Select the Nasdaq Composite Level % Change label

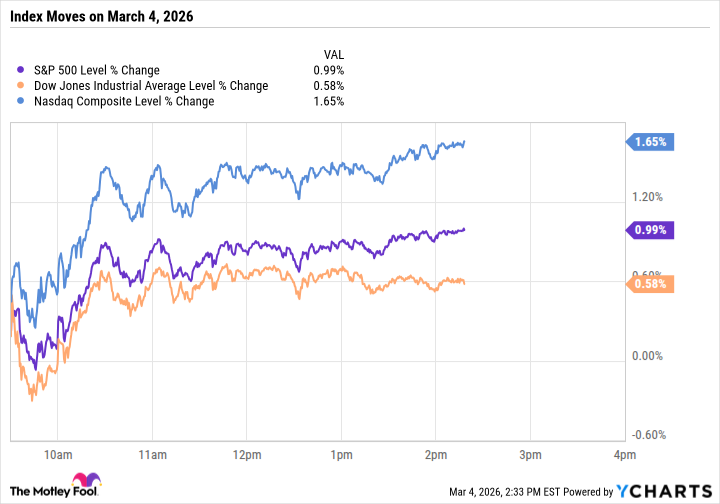[x=125, y=101]
